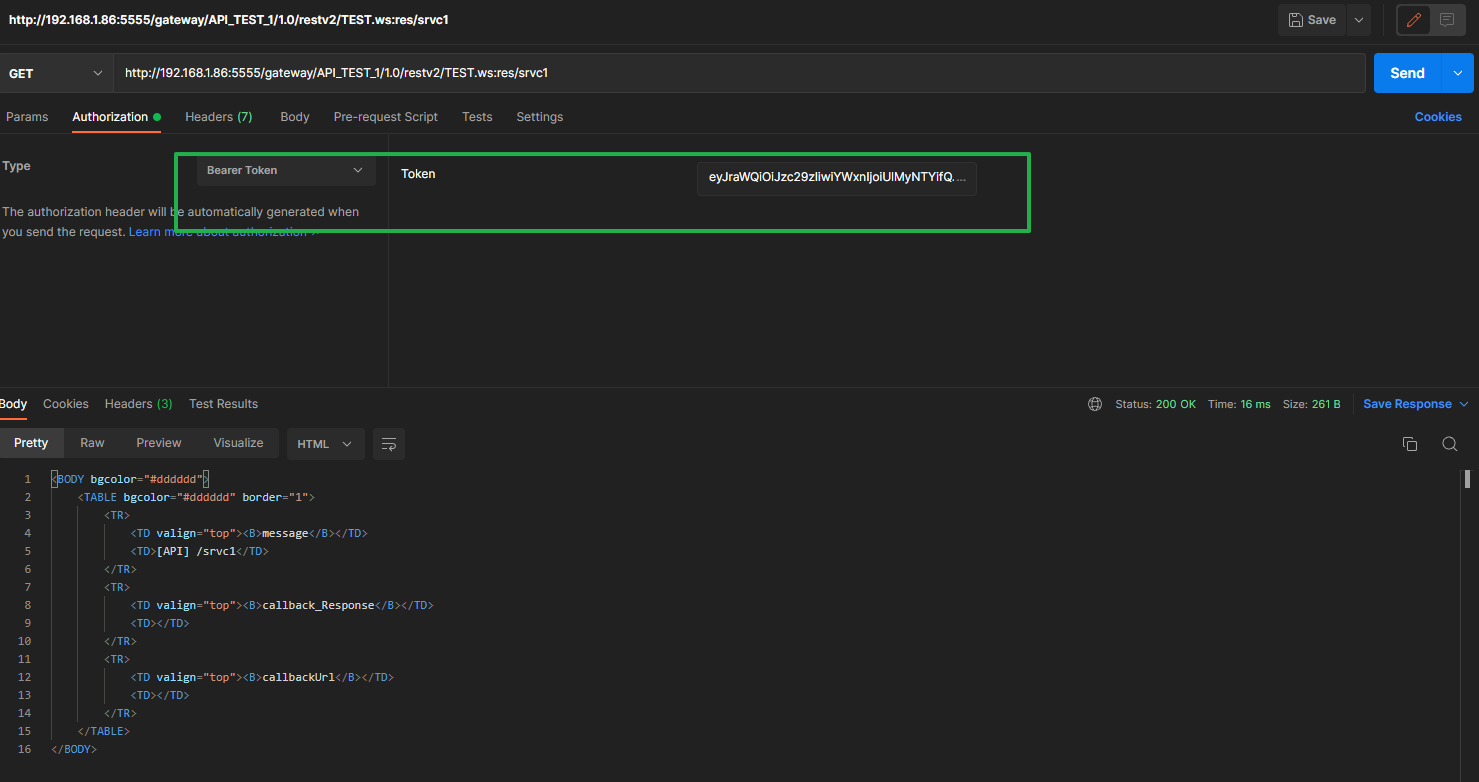1479x782 pixels.
Task: Click the pencil edit icon
Action: (1413, 20)
